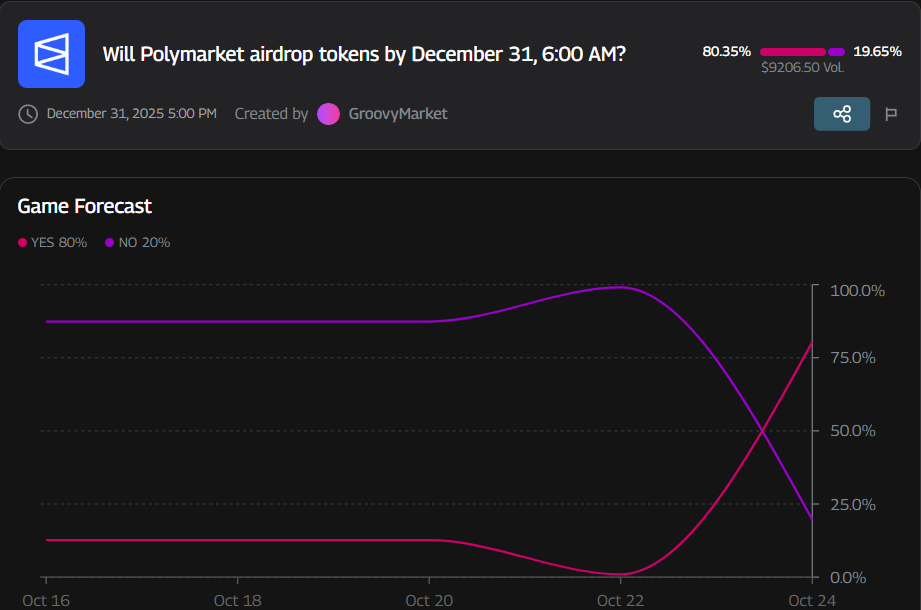Click the flag report icon
Viewport: 921px width, 610px height.
pos(891,114)
